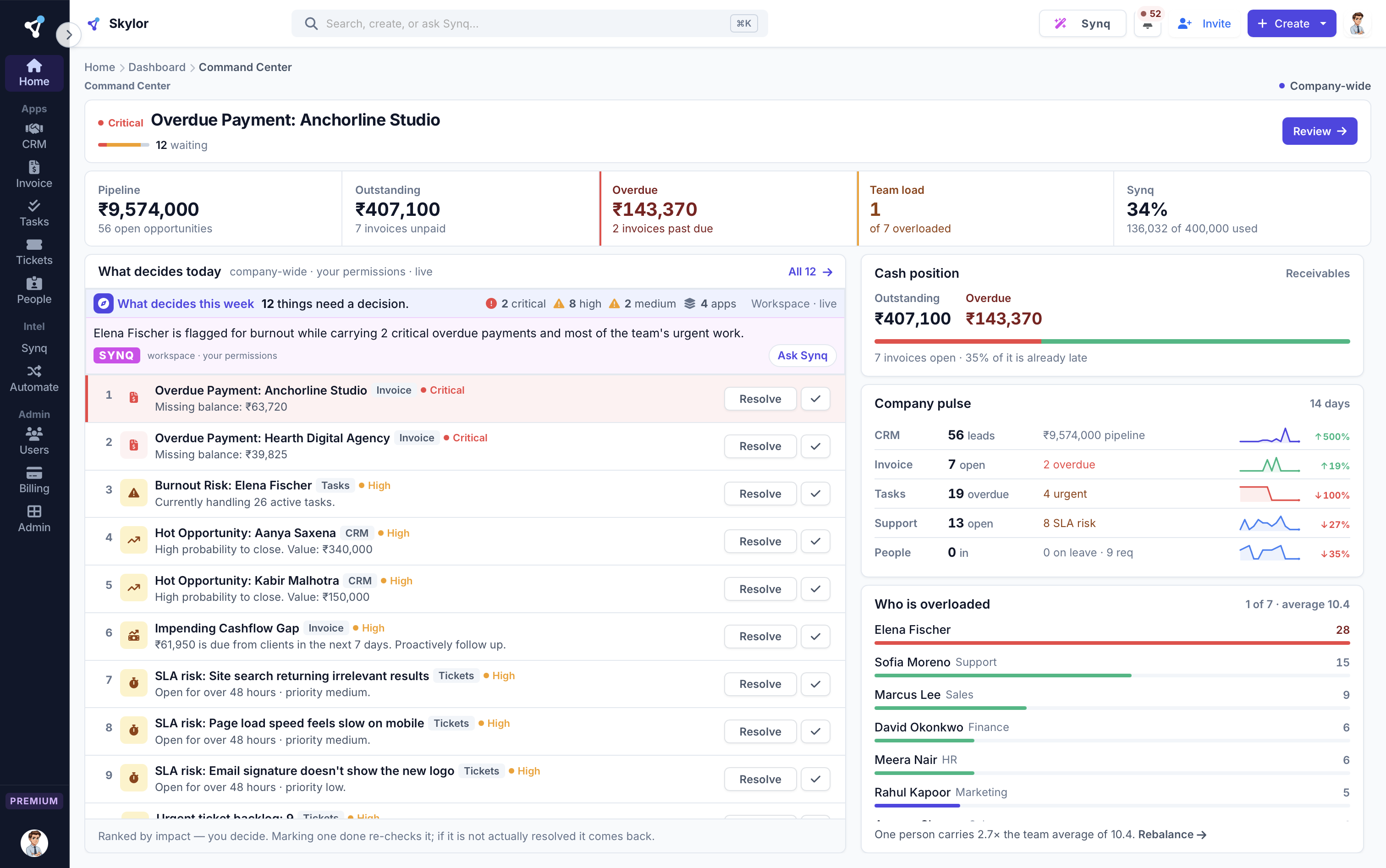Open user avatar at top right
1386x868 pixels.
(x=1357, y=23)
